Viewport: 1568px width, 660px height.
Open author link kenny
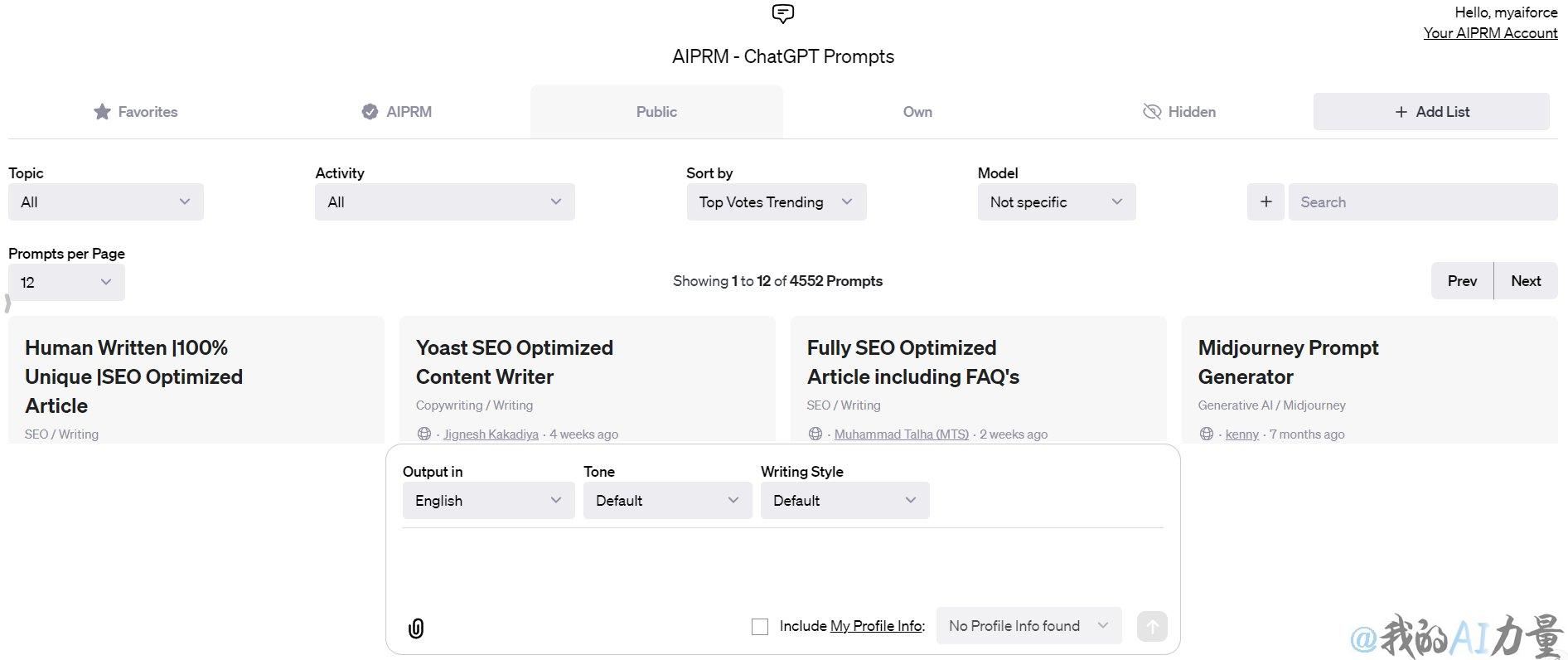pyautogui.click(x=1241, y=434)
